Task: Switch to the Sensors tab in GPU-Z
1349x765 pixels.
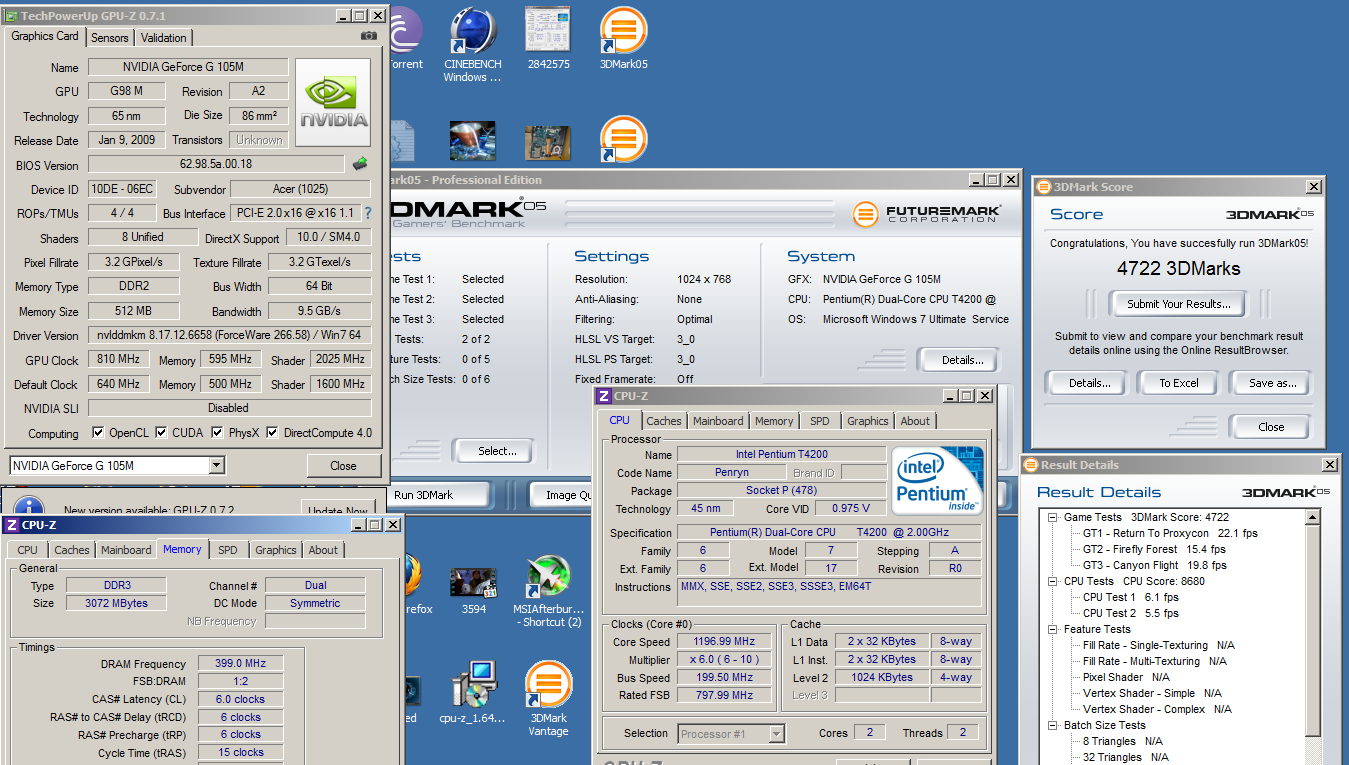Action: coord(110,38)
